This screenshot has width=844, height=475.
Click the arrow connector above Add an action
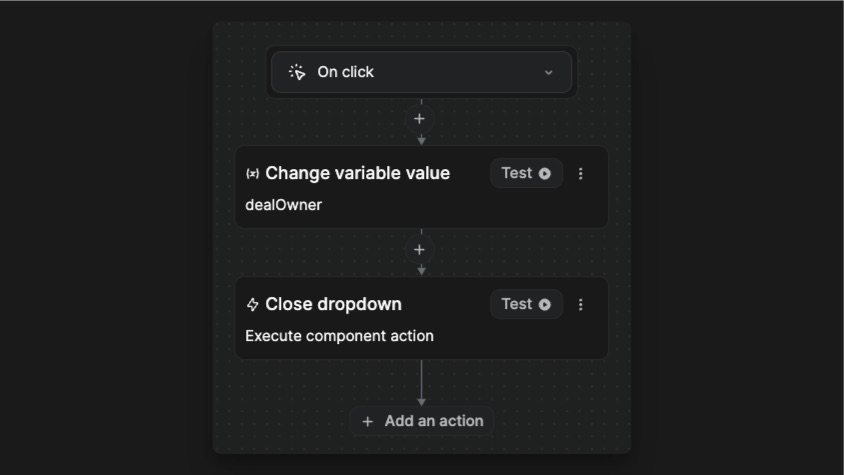(421, 385)
